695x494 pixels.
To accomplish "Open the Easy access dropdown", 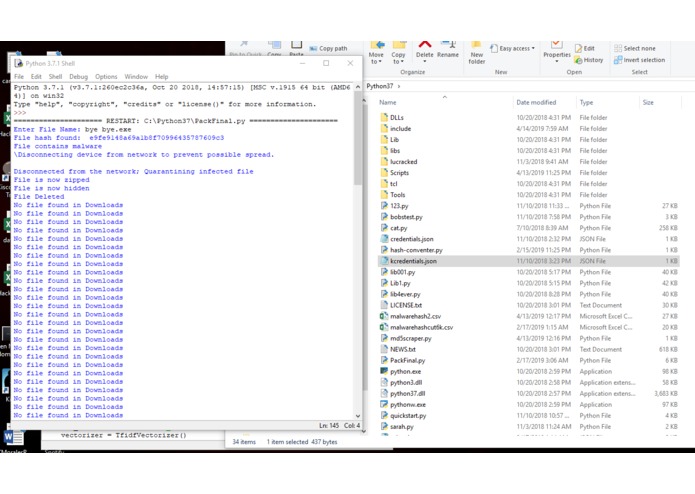I will pos(512,48).
